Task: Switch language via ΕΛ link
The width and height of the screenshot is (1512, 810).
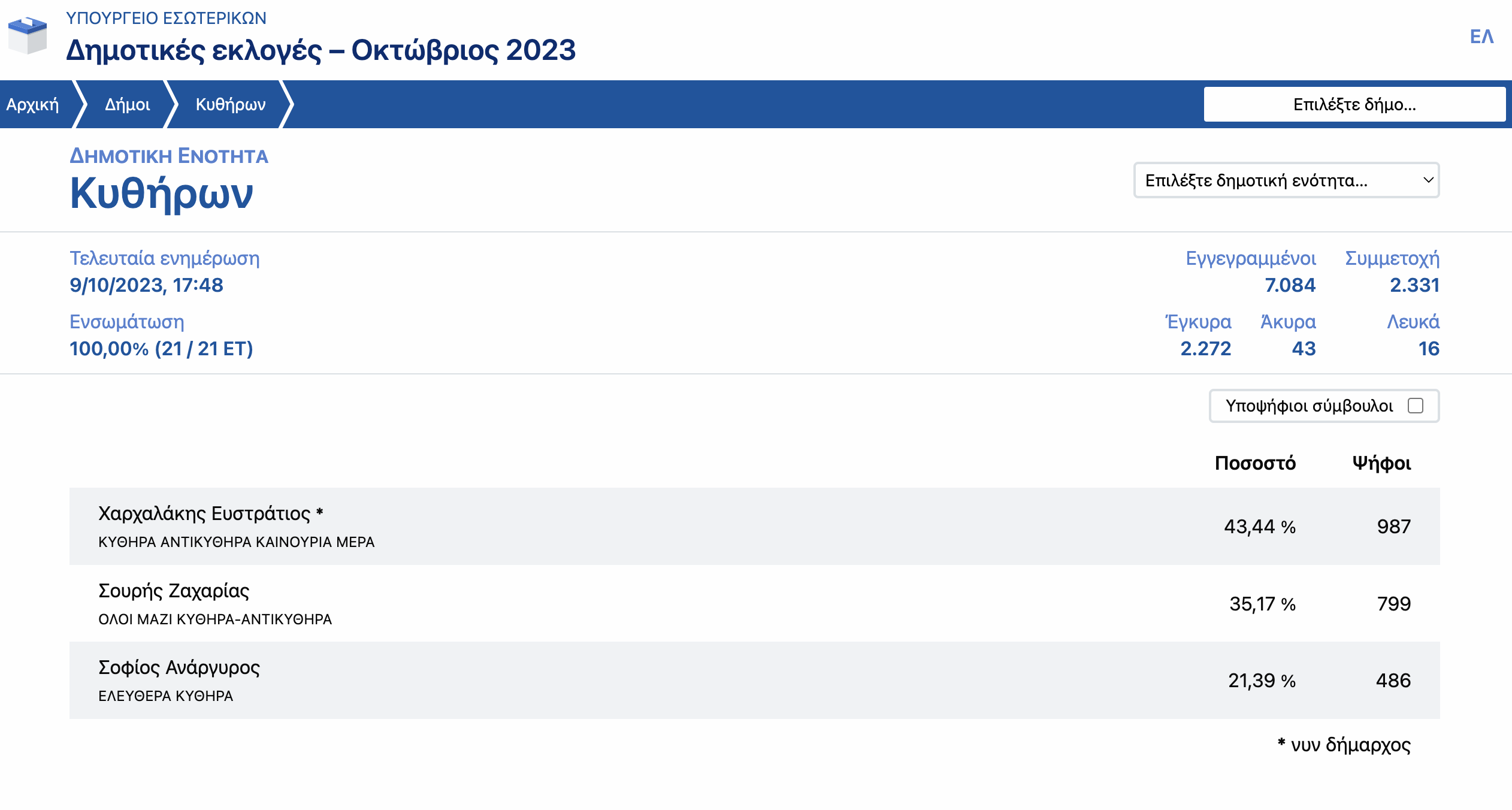Action: pyautogui.click(x=1481, y=37)
